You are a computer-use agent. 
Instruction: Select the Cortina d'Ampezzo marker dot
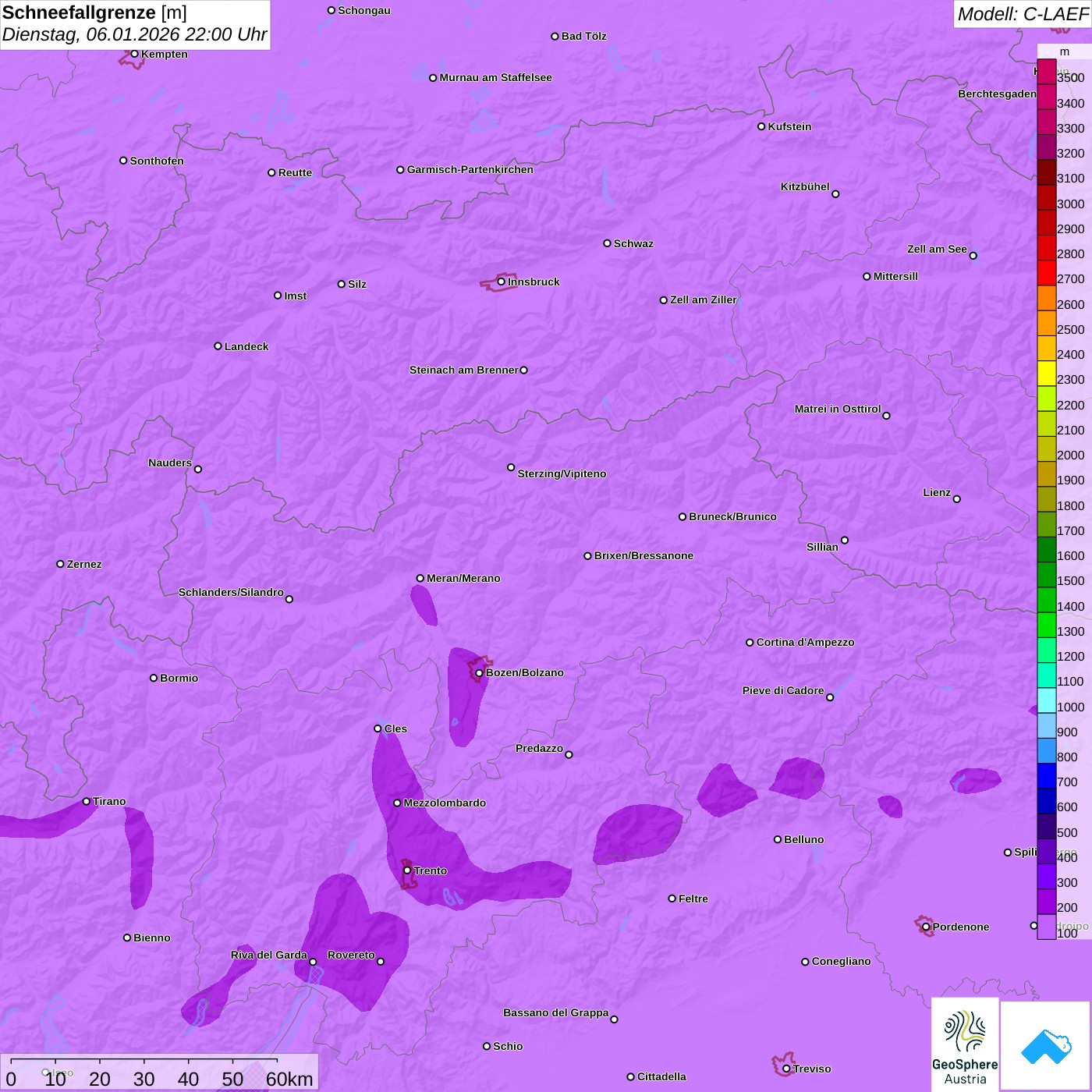750,643
